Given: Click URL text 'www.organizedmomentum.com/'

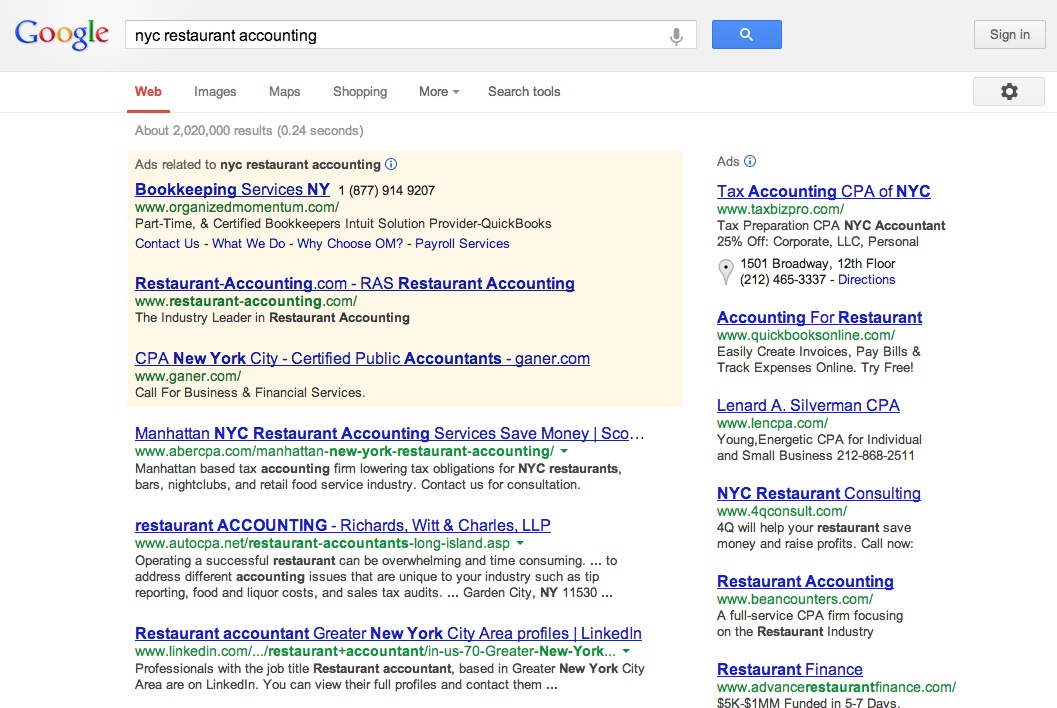Looking at the screenshot, I should (237, 207).
